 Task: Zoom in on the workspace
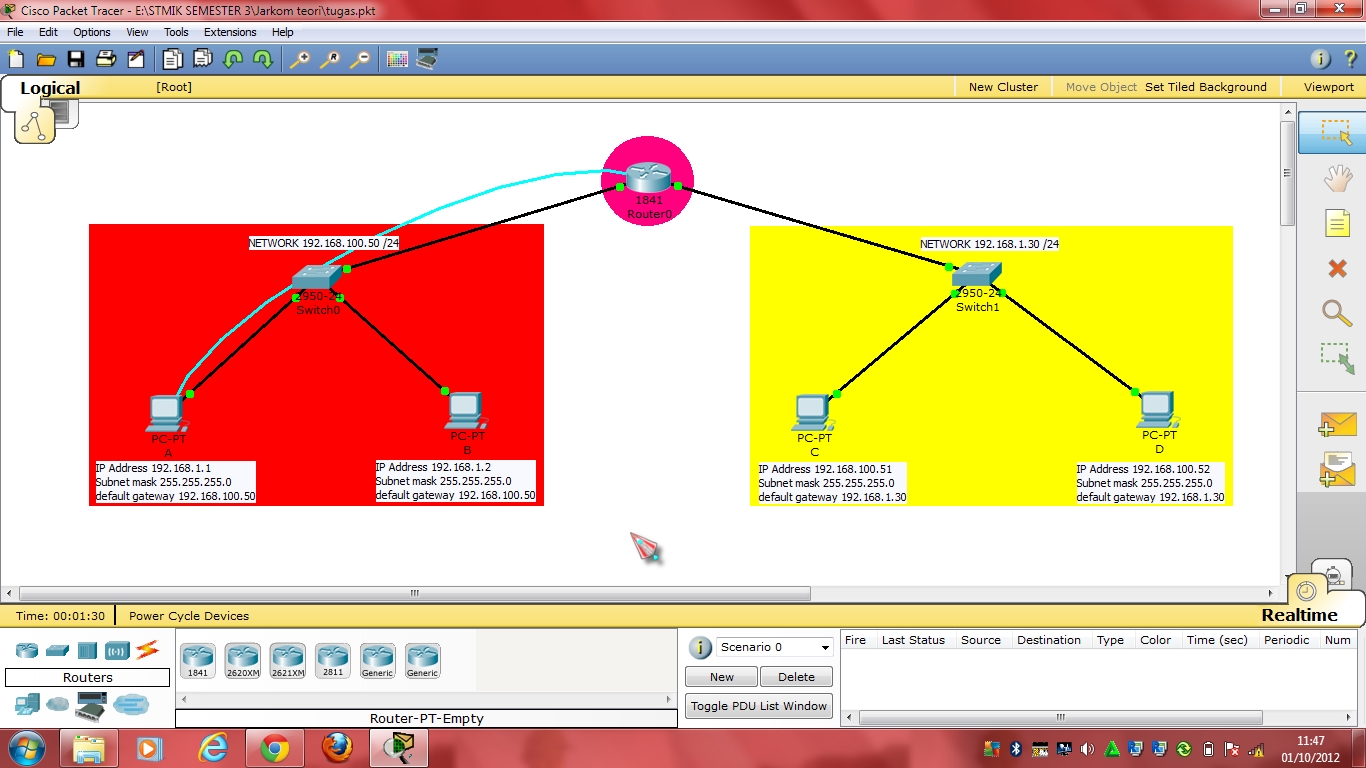tap(300, 59)
